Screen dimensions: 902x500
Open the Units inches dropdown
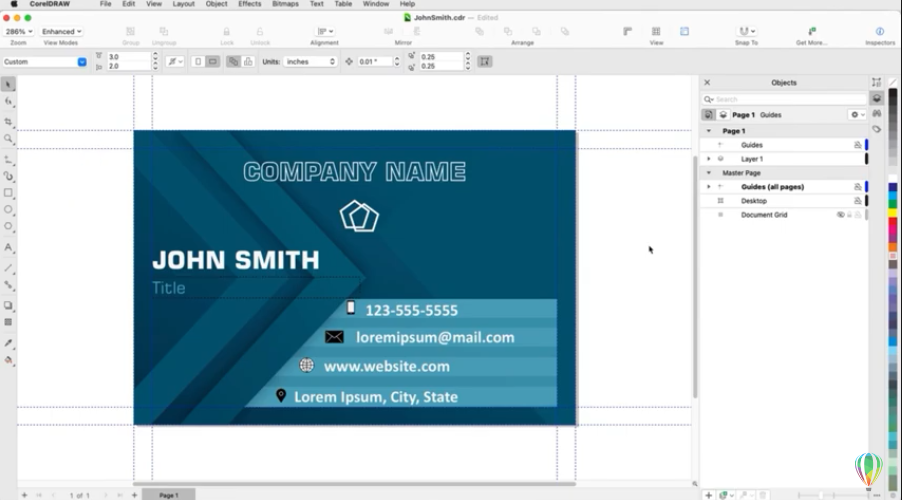(309, 62)
